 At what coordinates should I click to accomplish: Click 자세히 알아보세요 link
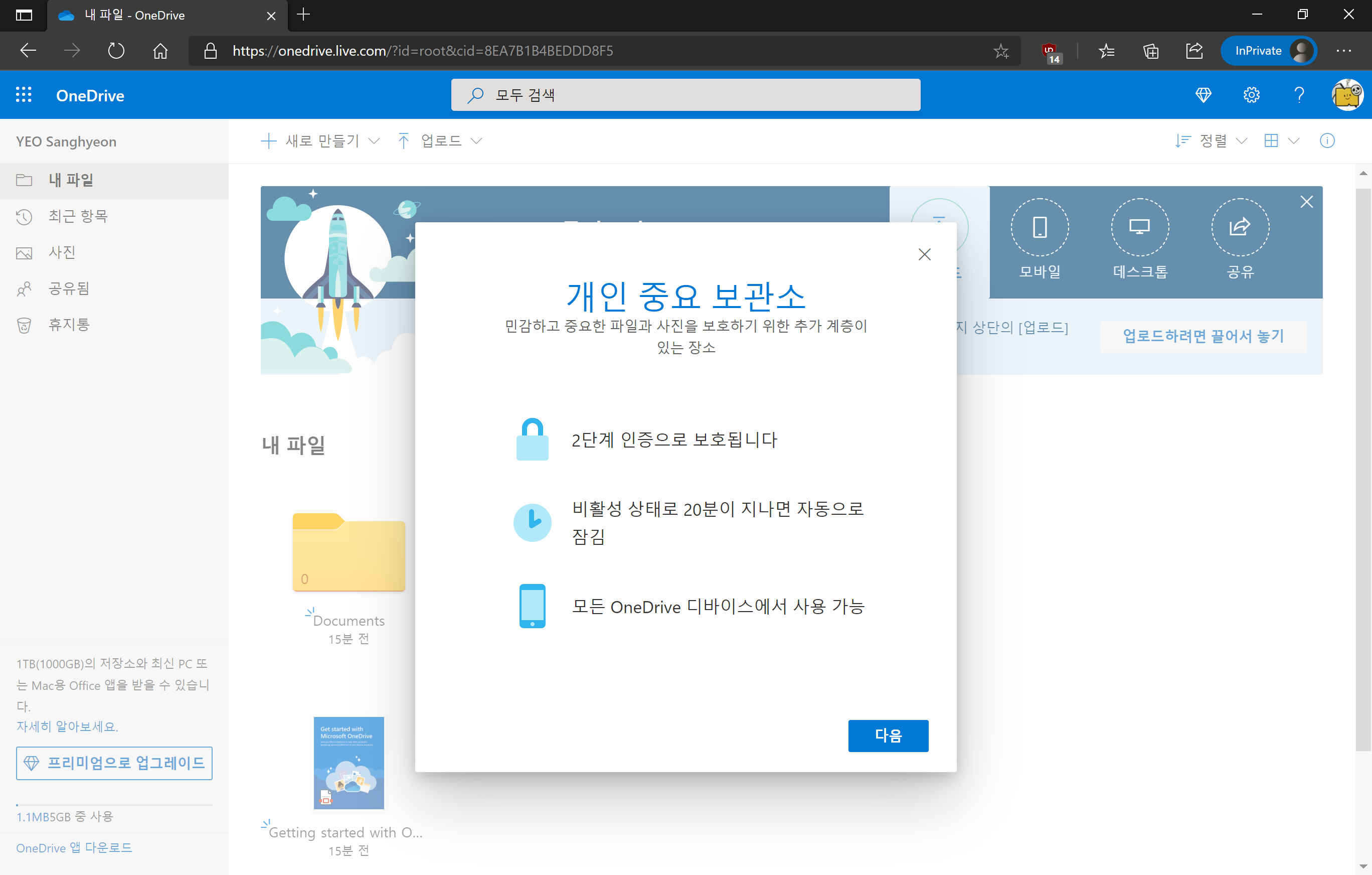pos(67,726)
